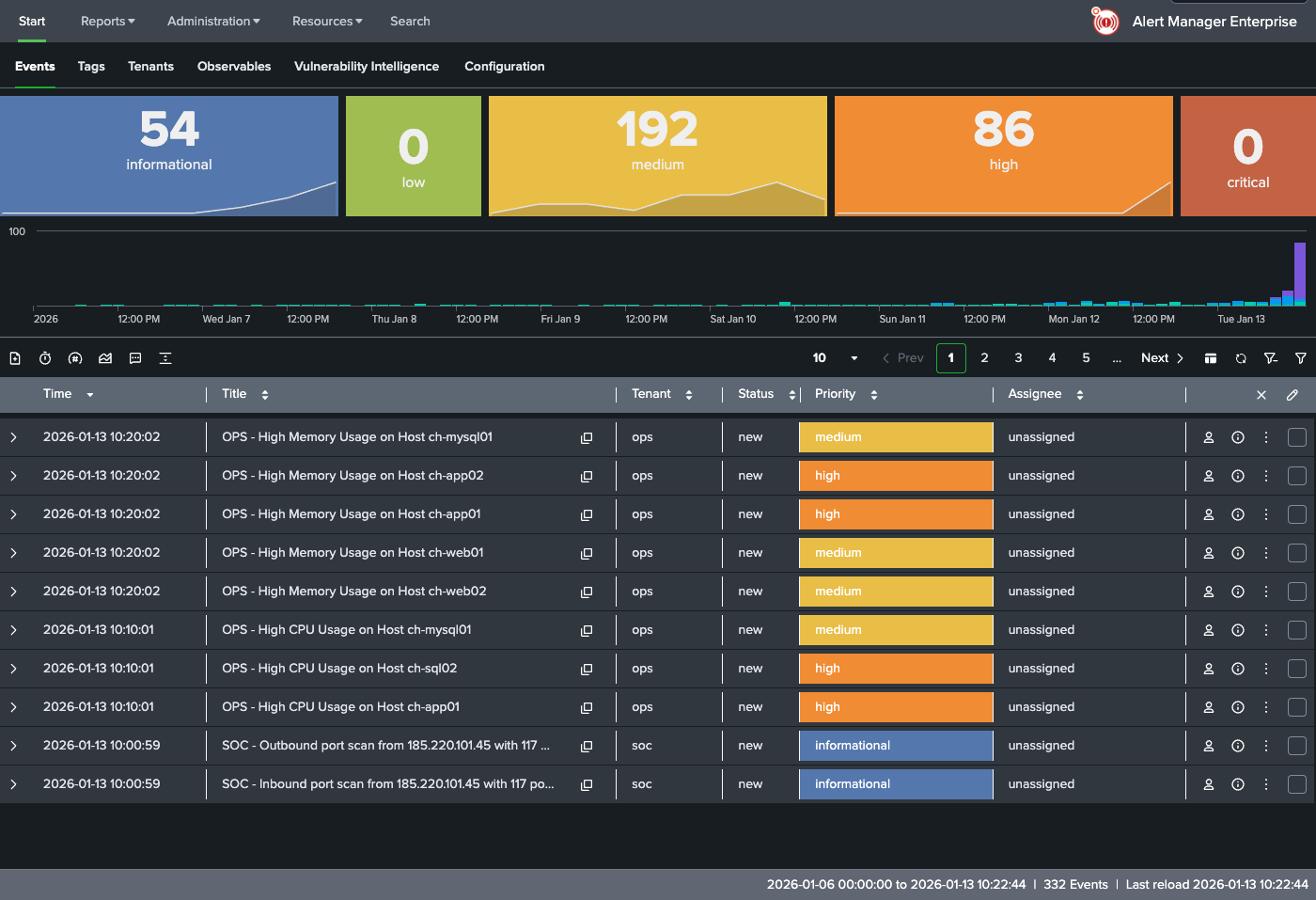1316x900 pixels.
Task: Switch to the Observables tab
Action: tap(234, 66)
